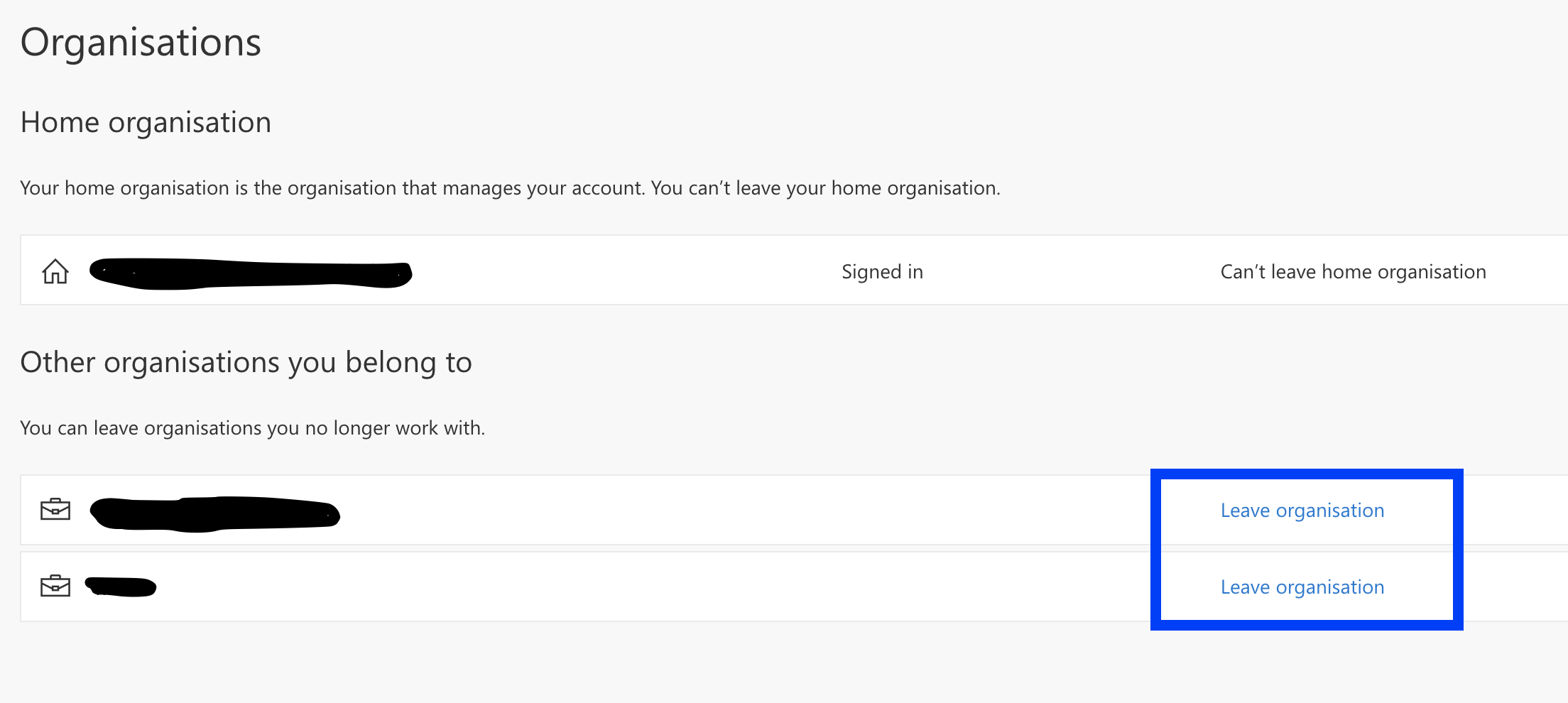Click the "Signed in" status text
1568x703 pixels.
882,272
